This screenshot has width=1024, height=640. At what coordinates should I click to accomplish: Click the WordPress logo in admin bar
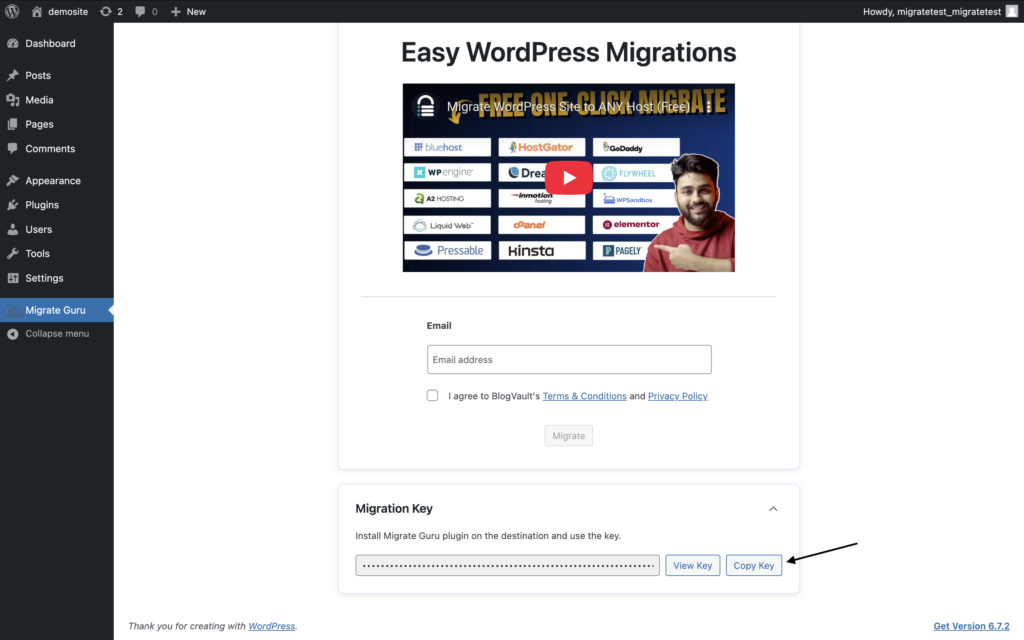point(13,11)
